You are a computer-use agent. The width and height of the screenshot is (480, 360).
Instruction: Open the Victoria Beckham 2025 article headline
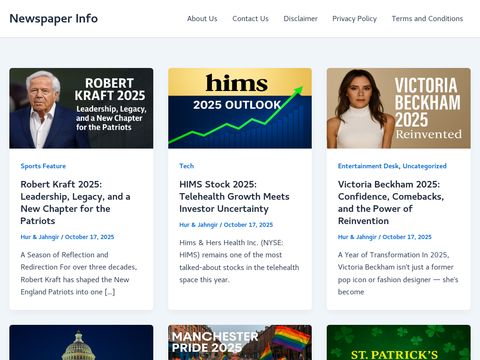tap(391, 202)
